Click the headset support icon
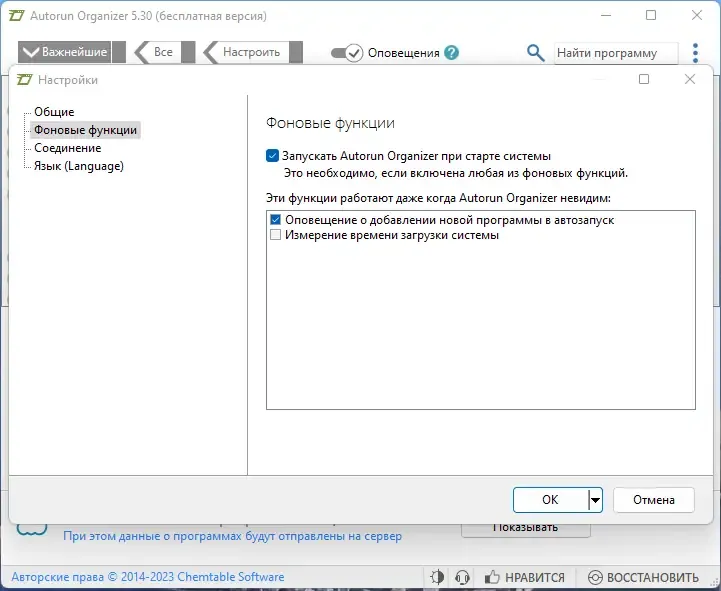 462,577
